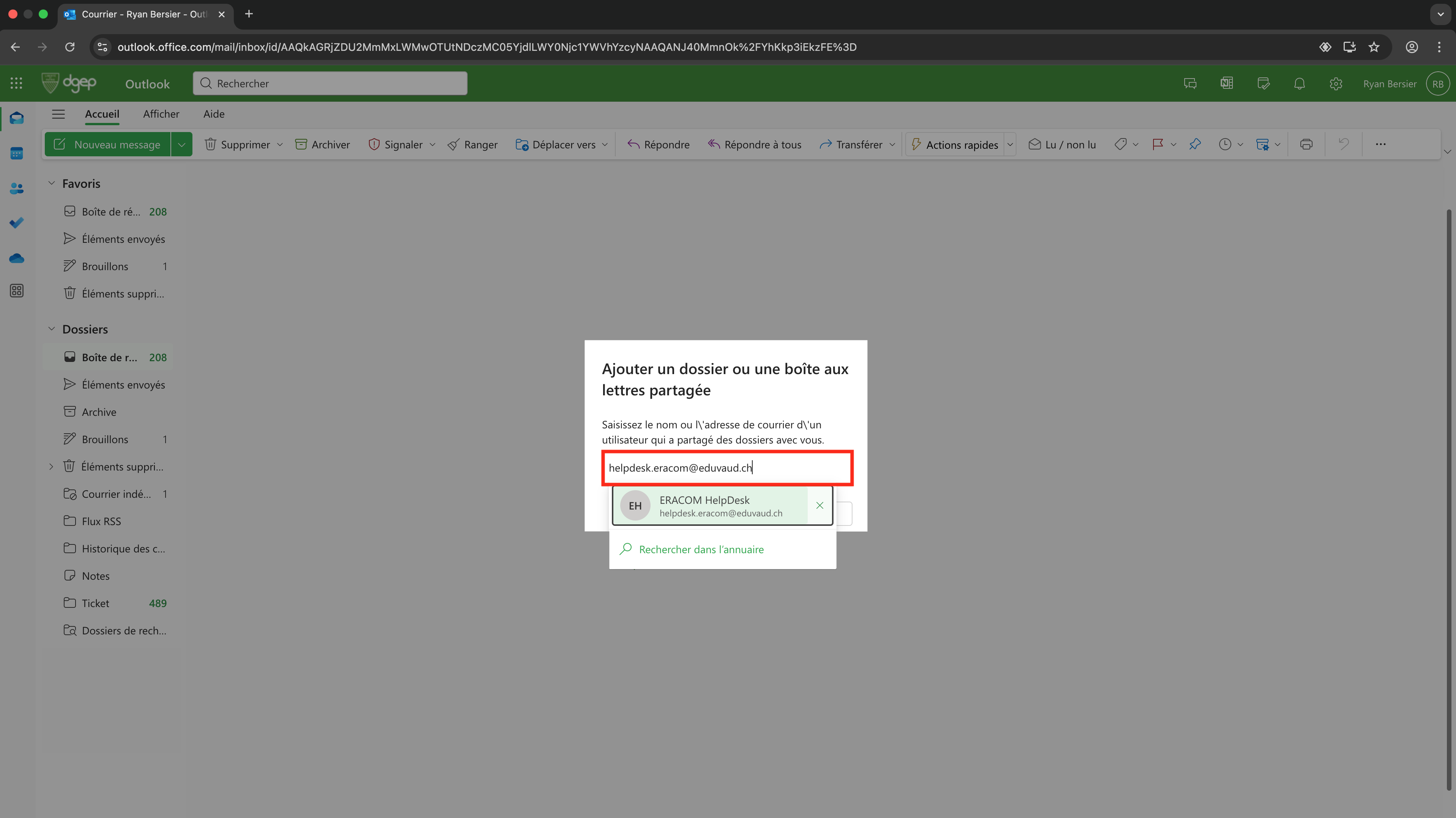Expand the Éléments supprimés folder under Dossiers
This screenshot has height=818, width=1456.
click(52, 467)
